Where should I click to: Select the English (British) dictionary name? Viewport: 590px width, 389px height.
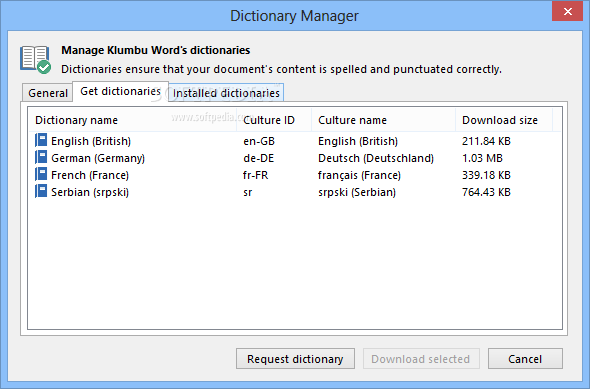91,141
